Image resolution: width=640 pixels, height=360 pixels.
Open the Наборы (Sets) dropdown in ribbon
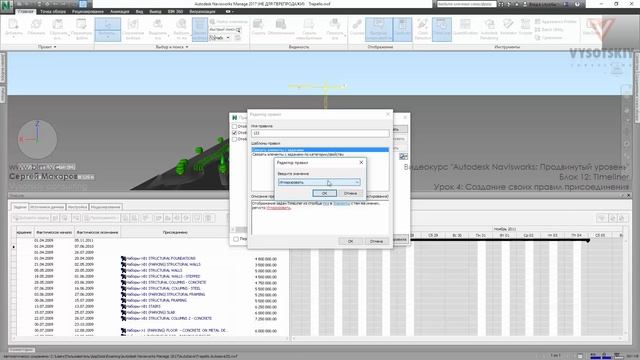point(220,38)
